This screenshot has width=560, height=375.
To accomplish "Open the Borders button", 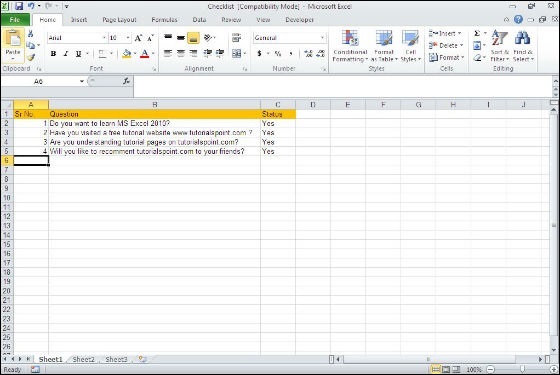I will [x=102, y=54].
